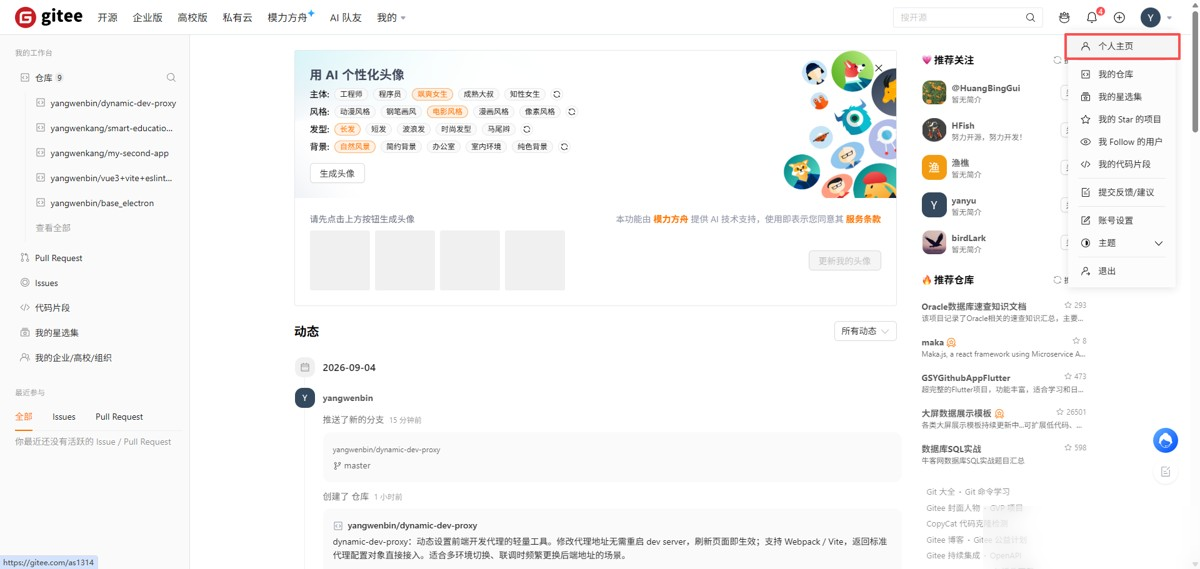The image size is (1200, 569).
Task: Refresh the 背景 options
Action: (564, 147)
